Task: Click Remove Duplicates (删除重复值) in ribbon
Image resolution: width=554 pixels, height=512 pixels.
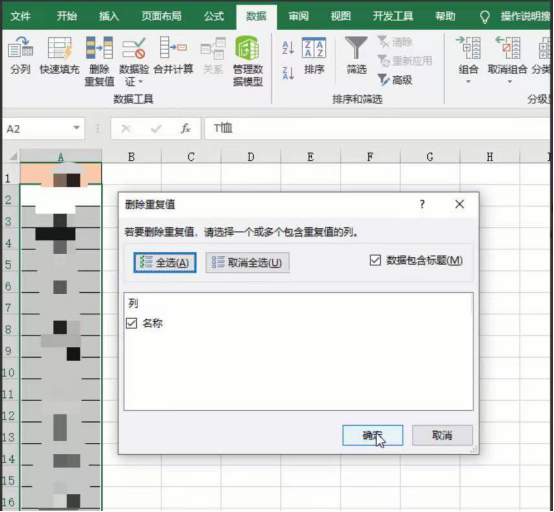Action: tap(99, 61)
